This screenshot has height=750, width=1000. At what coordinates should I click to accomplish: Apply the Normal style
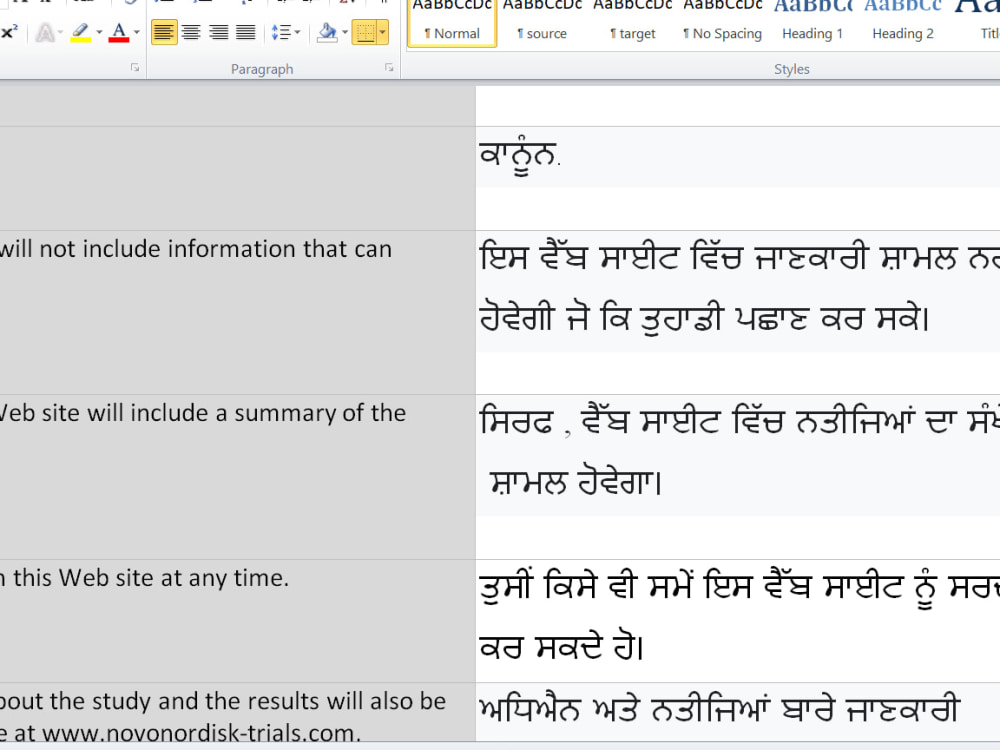click(452, 23)
